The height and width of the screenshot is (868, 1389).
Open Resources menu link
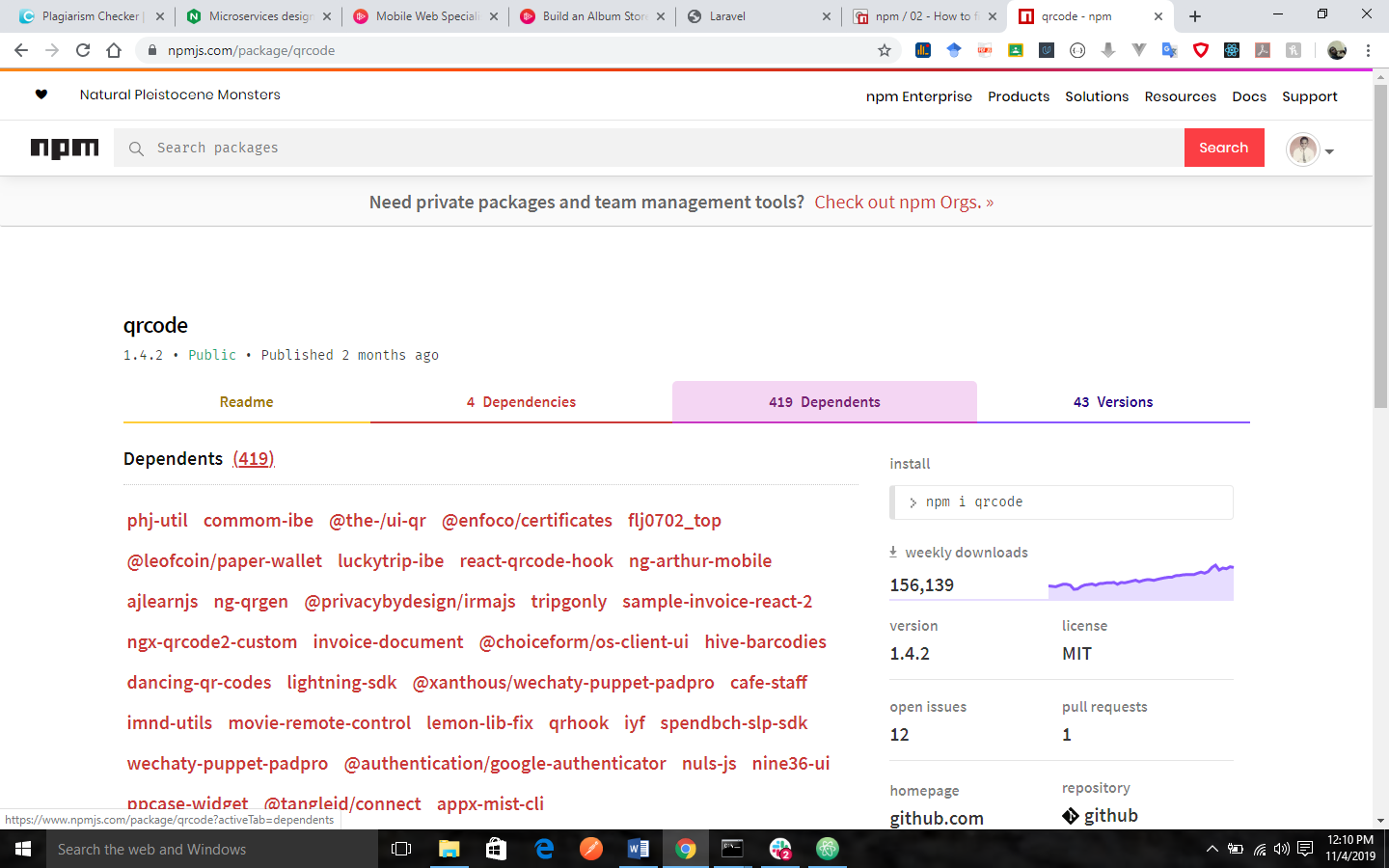tap(1180, 96)
